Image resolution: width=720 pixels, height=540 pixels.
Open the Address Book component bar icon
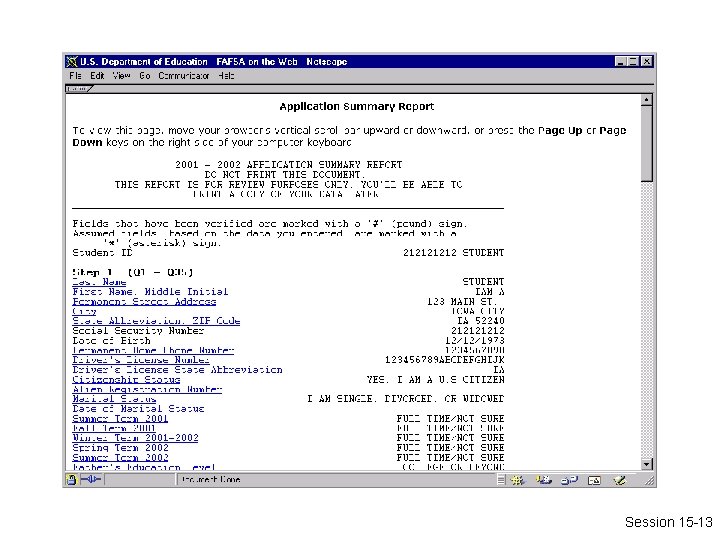(x=594, y=480)
